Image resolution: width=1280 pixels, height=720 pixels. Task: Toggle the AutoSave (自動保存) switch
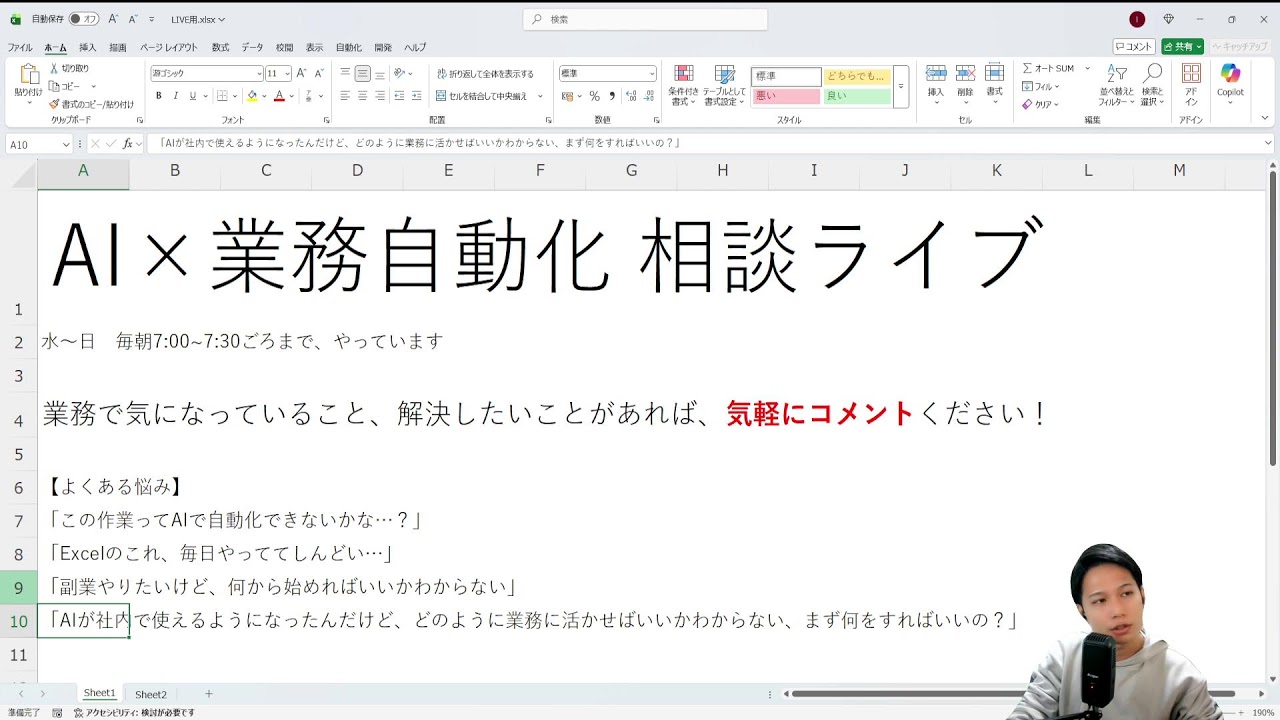pos(83,19)
